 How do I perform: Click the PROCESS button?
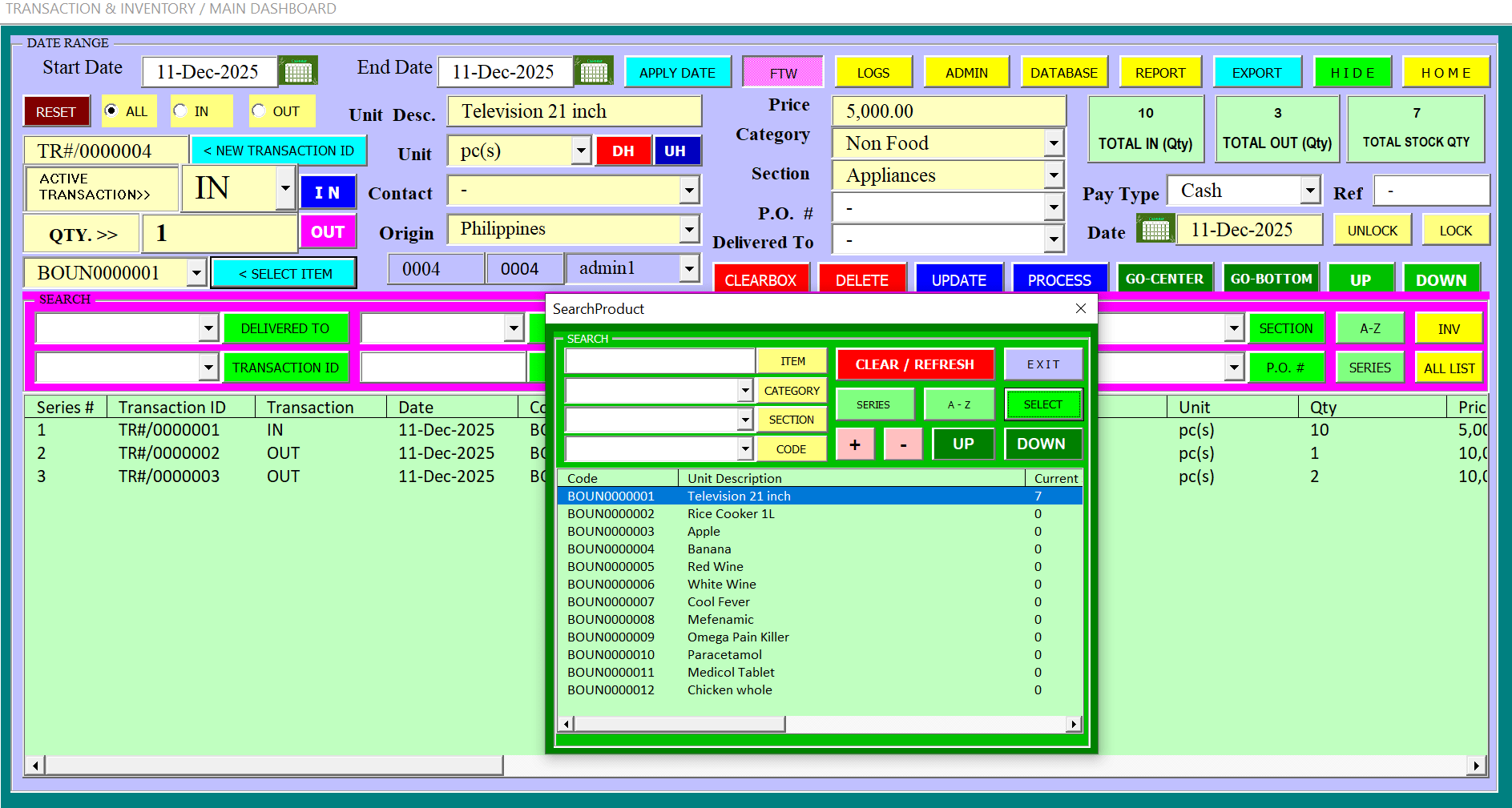pos(1059,280)
